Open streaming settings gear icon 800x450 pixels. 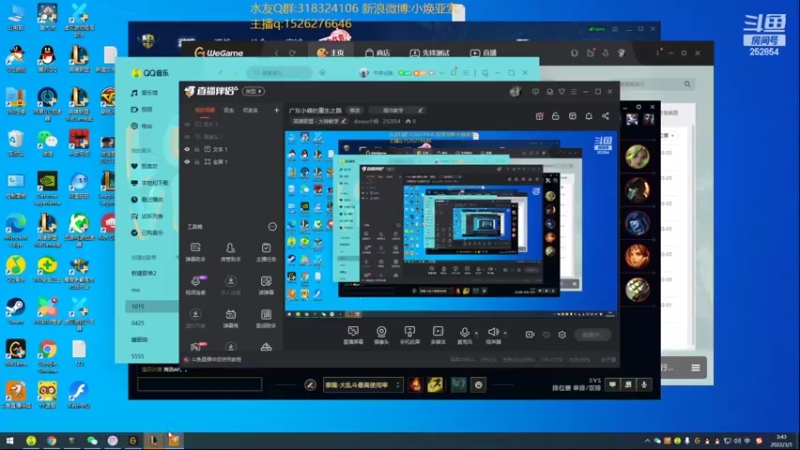(562, 335)
